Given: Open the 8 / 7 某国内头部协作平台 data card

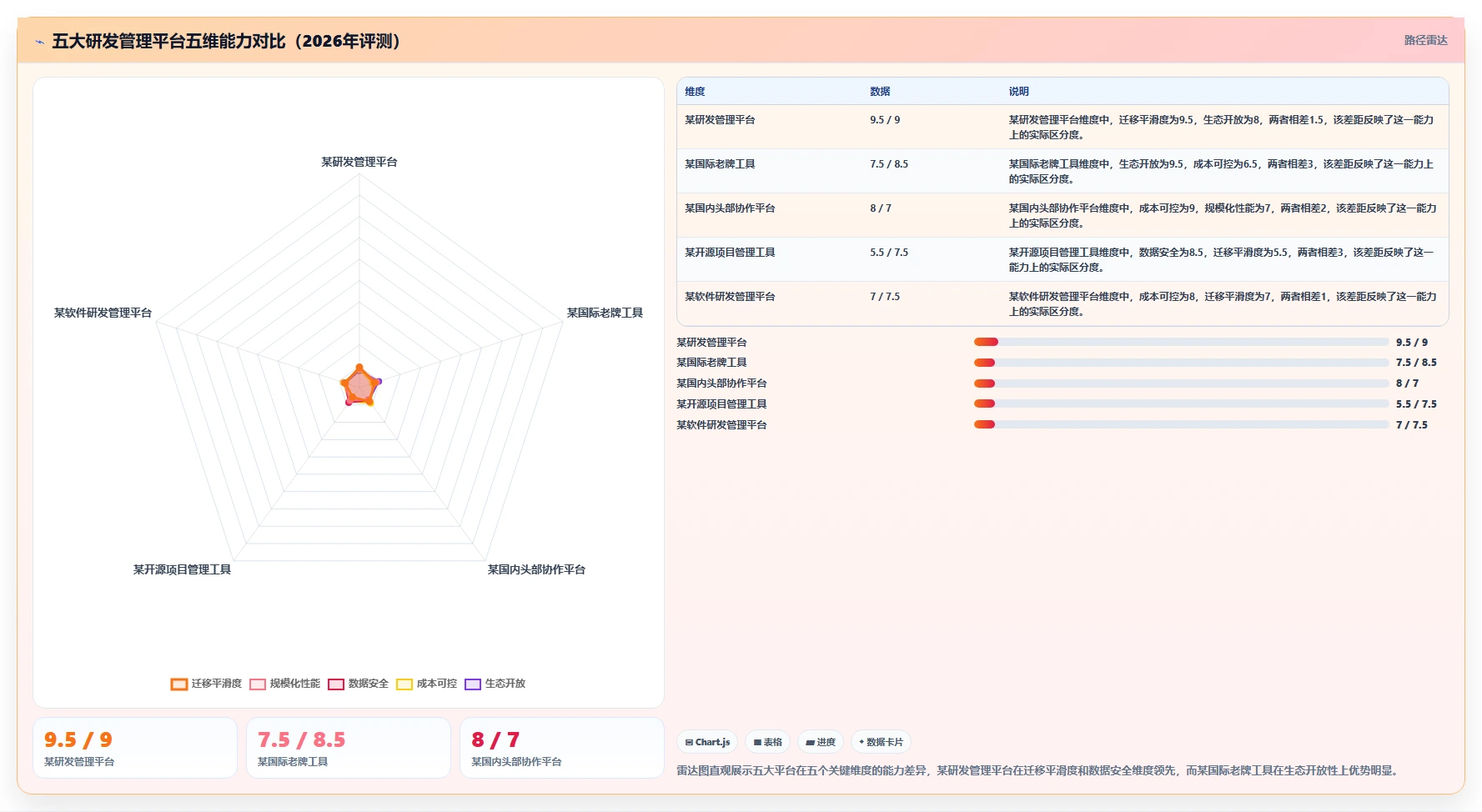Looking at the screenshot, I should (562, 748).
